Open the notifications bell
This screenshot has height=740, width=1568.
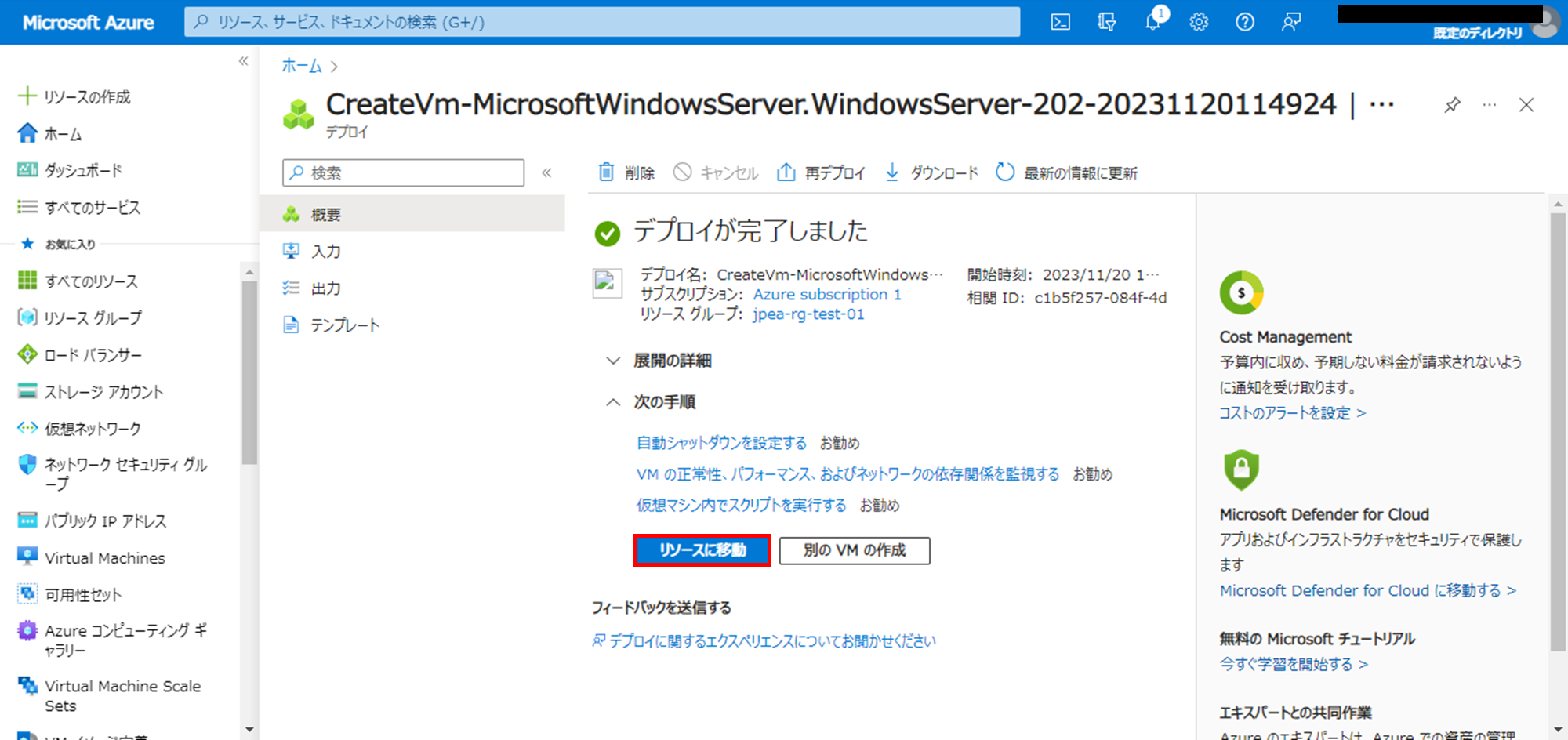pyautogui.click(x=1153, y=22)
